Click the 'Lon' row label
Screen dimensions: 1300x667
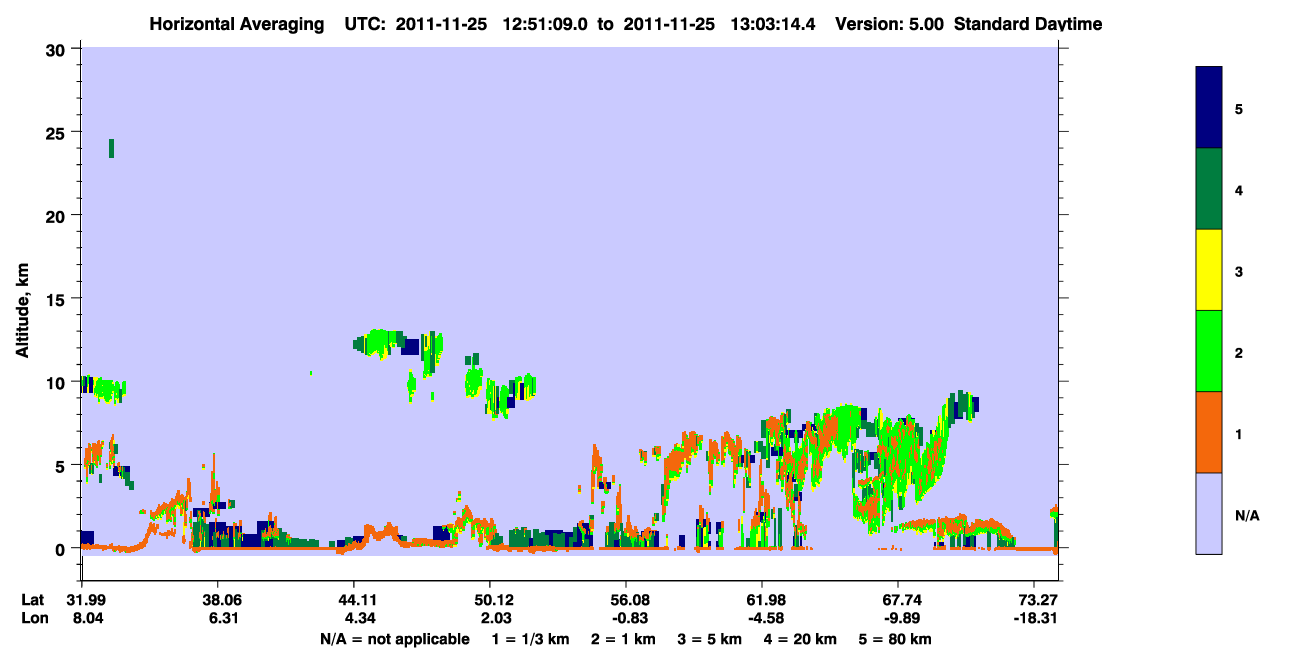pyautogui.click(x=33, y=619)
